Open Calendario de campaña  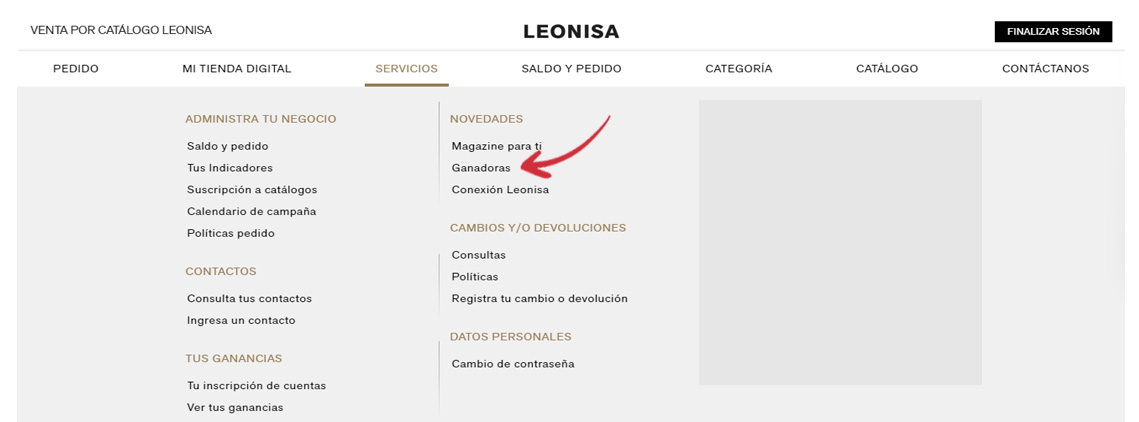pos(251,212)
